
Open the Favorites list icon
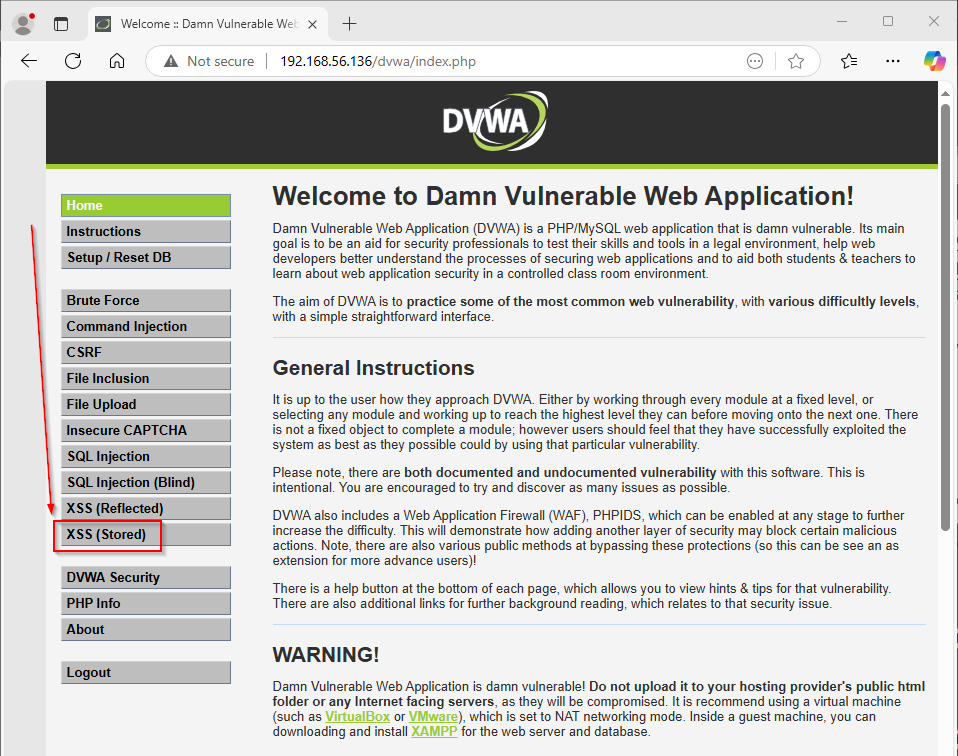pyautogui.click(x=849, y=61)
